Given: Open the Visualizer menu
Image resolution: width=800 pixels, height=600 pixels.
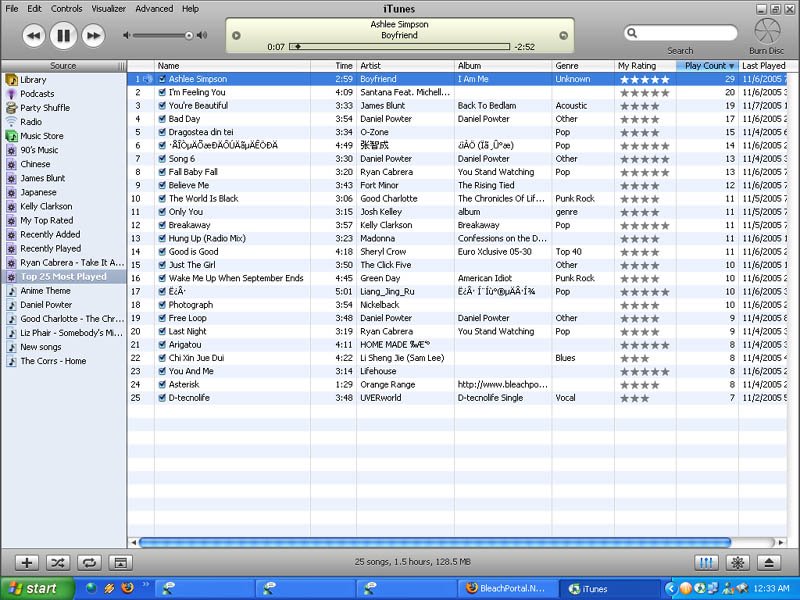Looking at the screenshot, I should pyautogui.click(x=109, y=9).
